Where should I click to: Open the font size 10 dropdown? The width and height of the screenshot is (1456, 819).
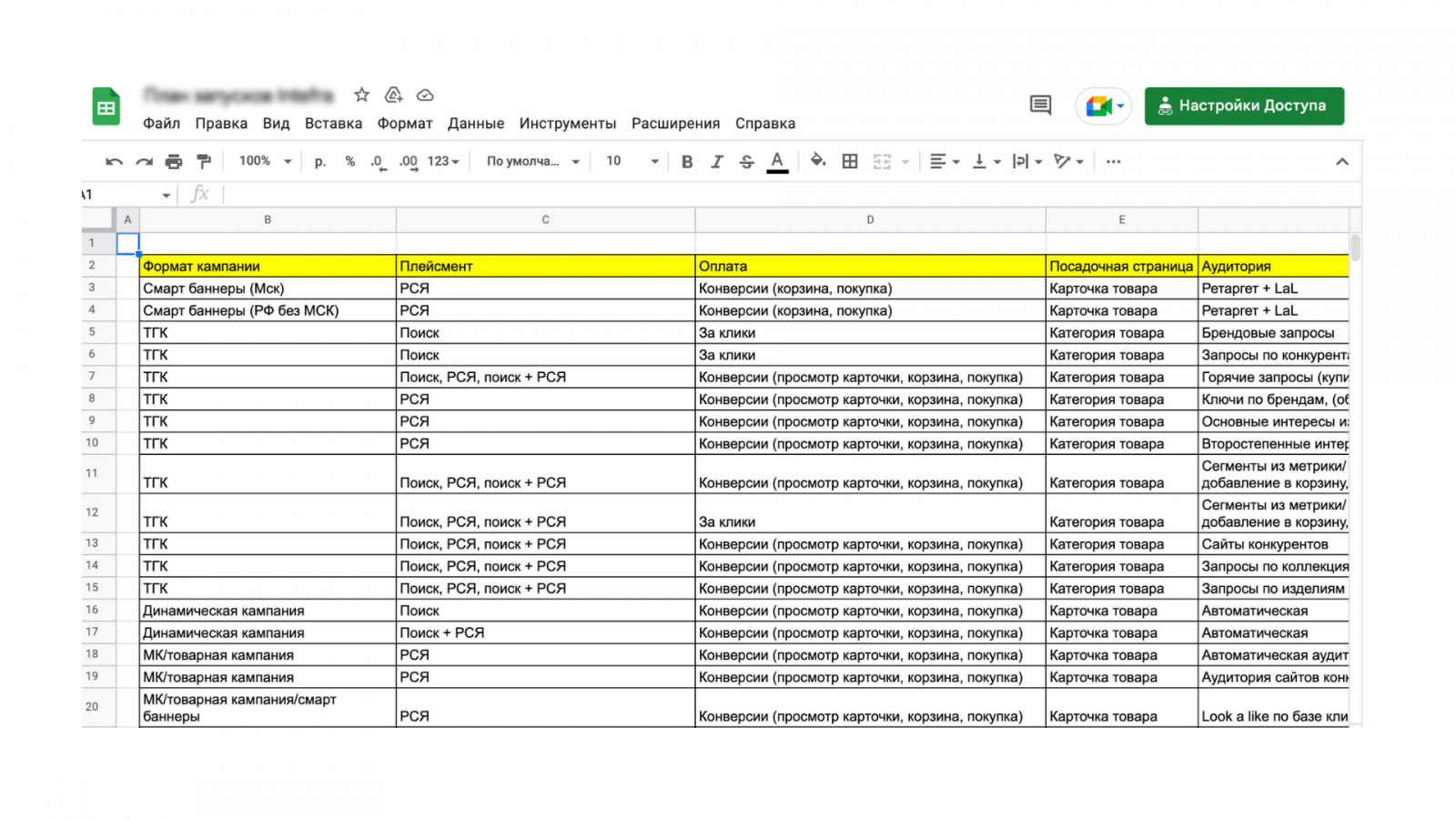pyautogui.click(x=632, y=161)
